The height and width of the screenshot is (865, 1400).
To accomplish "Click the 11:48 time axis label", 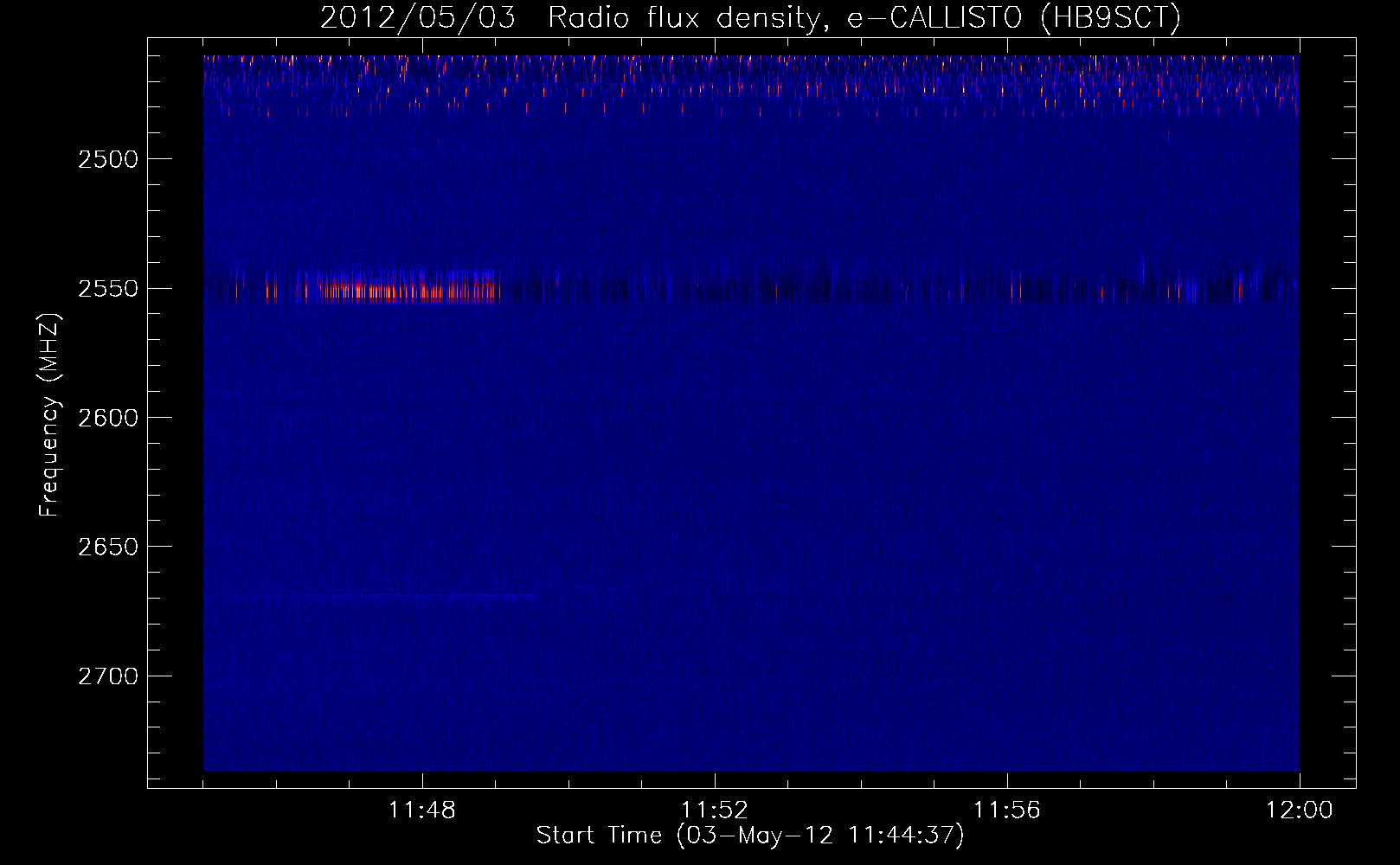I will point(422,811).
